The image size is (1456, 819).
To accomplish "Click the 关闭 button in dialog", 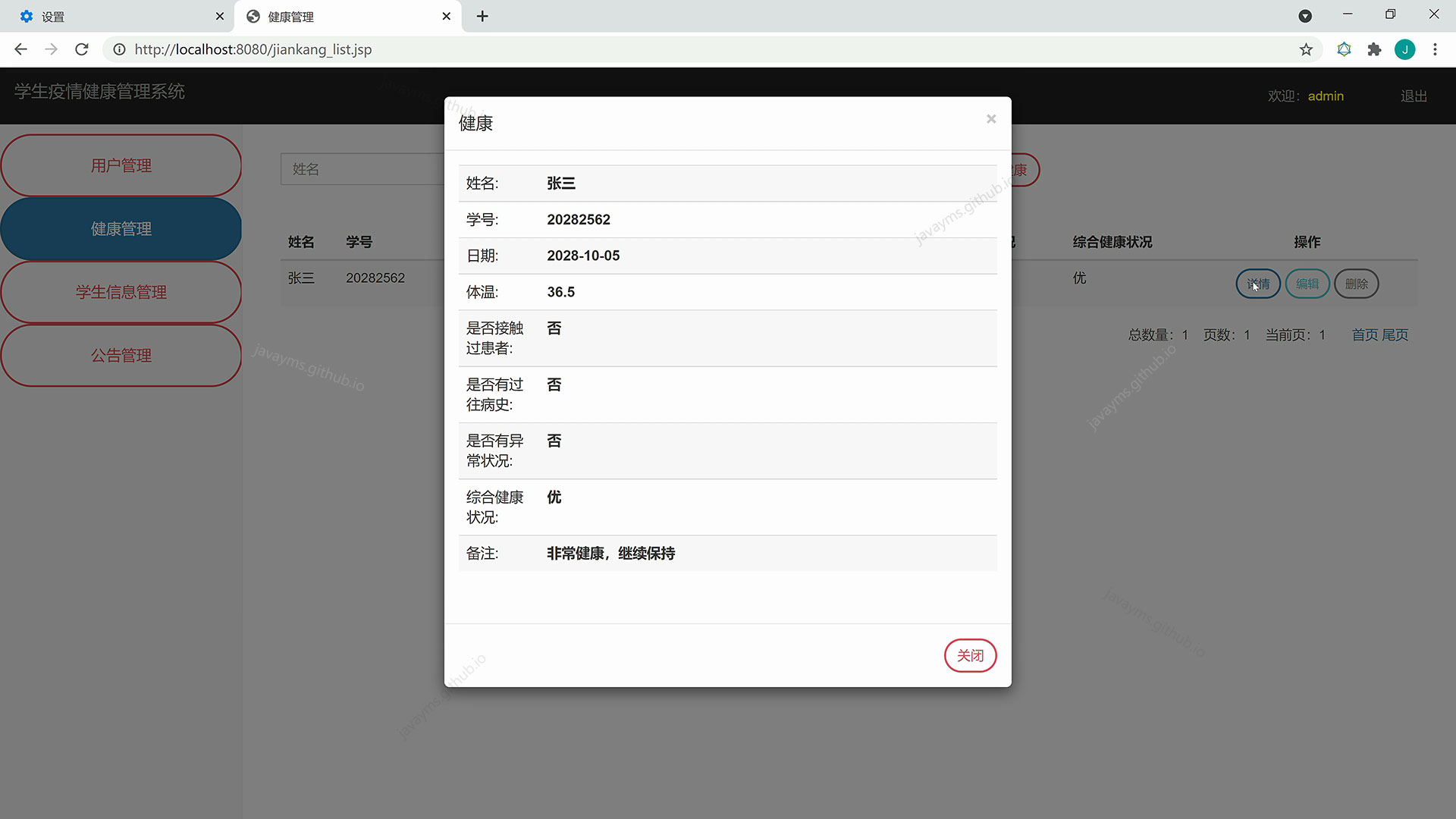I will click(970, 655).
